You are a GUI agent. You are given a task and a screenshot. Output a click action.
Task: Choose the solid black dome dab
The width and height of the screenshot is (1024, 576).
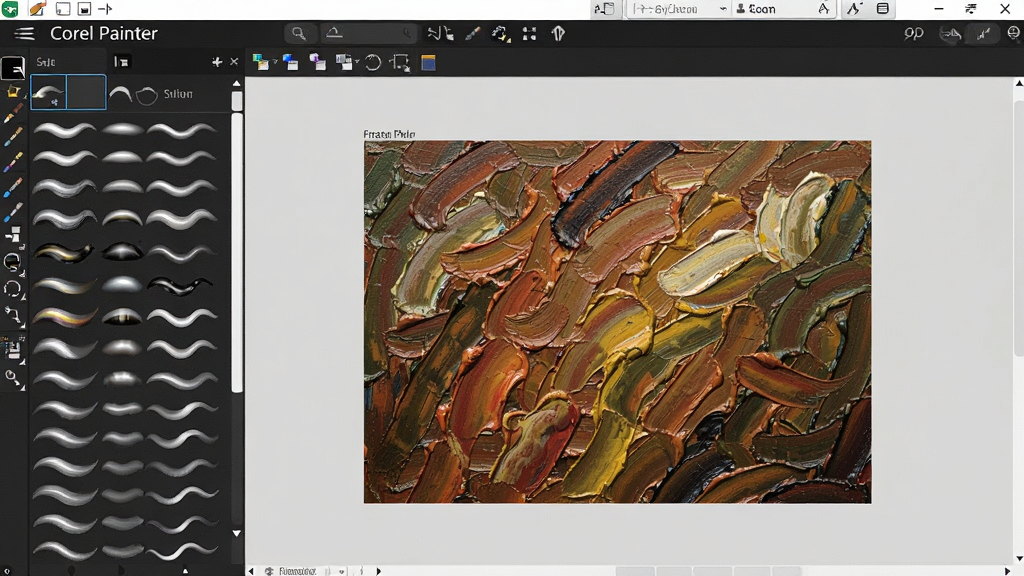(123, 251)
